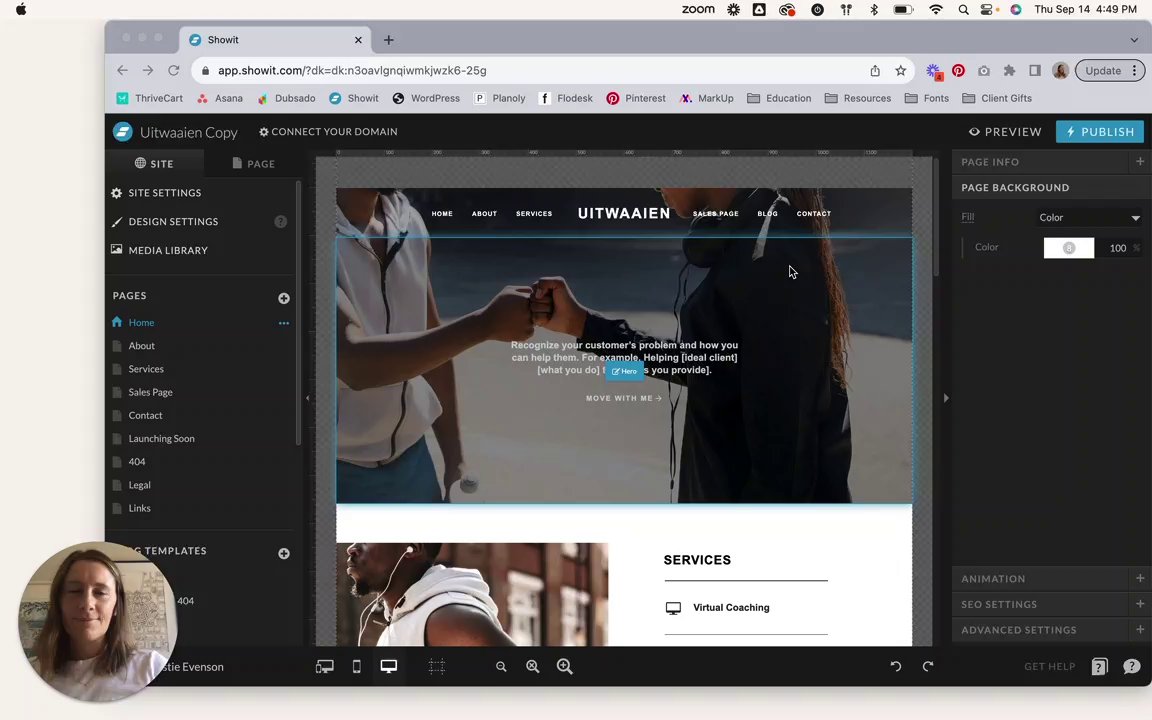Click the Preview button
1152x720 pixels.
click(x=1005, y=132)
